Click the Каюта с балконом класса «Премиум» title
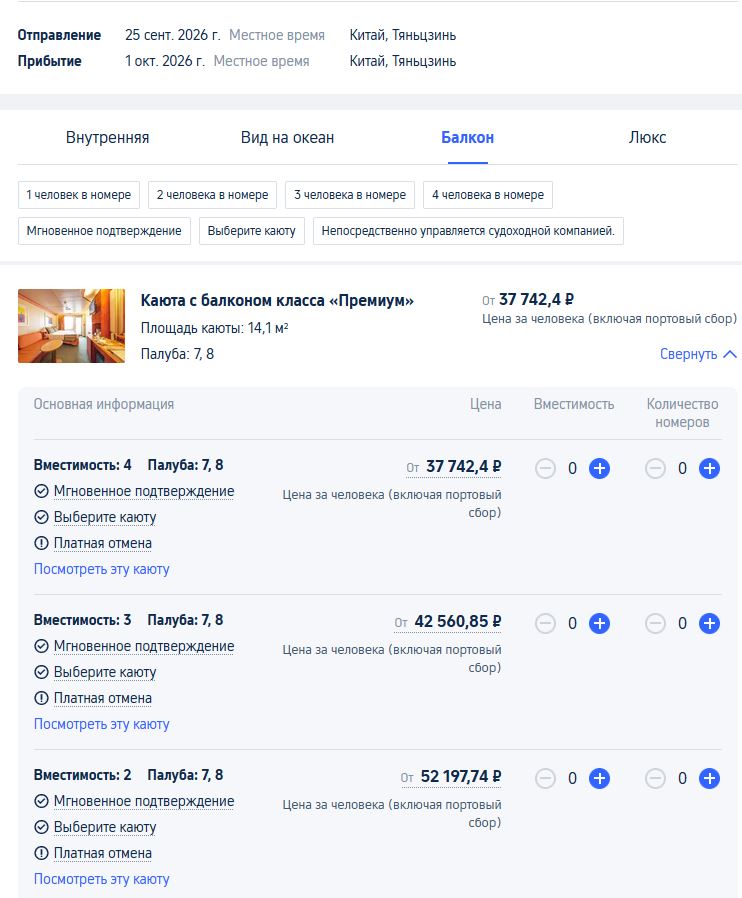Viewport: 742px width, 898px height. coord(277,301)
